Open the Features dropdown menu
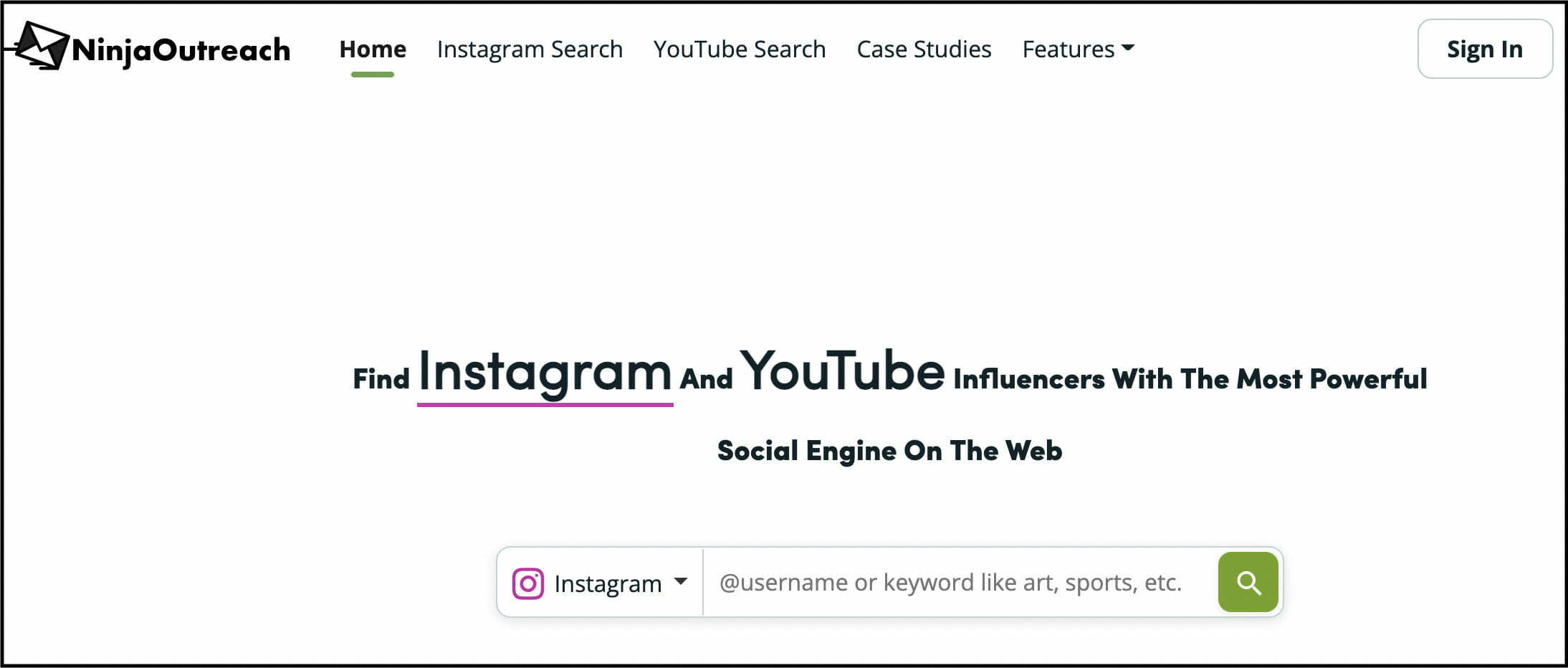 click(x=1077, y=49)
